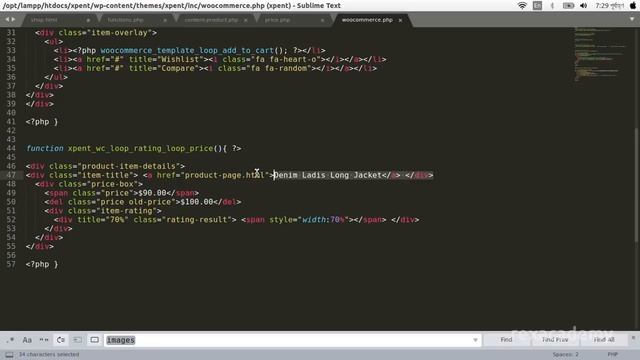Click line number 44 in gutter
Screen dimensions: 640x360
click(11, 148)
